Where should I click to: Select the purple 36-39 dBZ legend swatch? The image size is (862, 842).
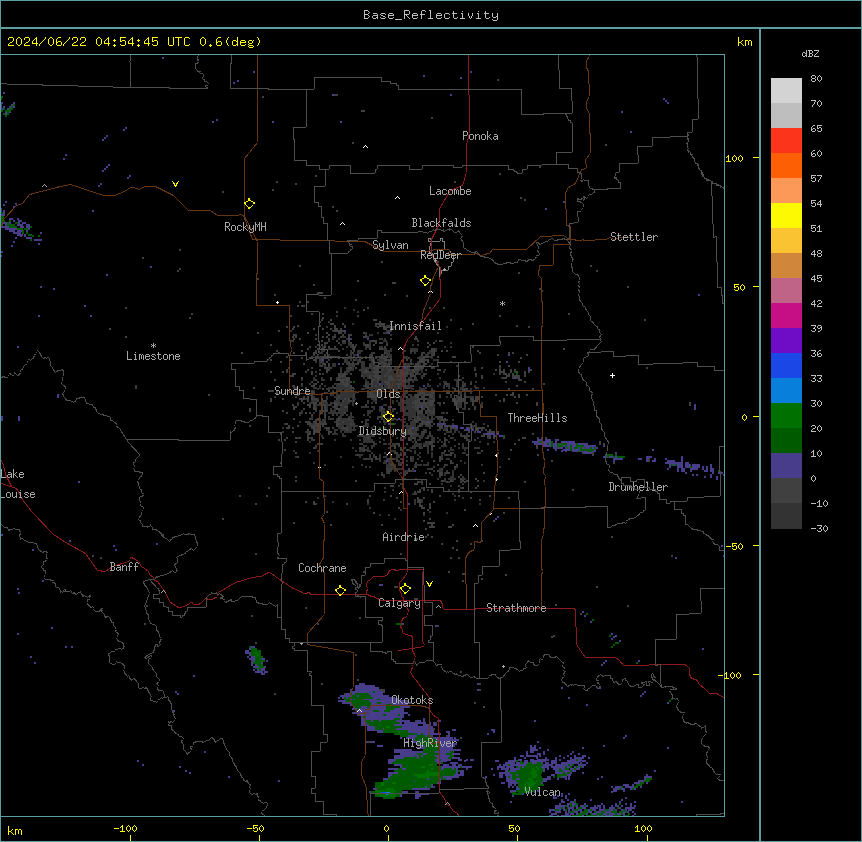click(x=786, y=340)
